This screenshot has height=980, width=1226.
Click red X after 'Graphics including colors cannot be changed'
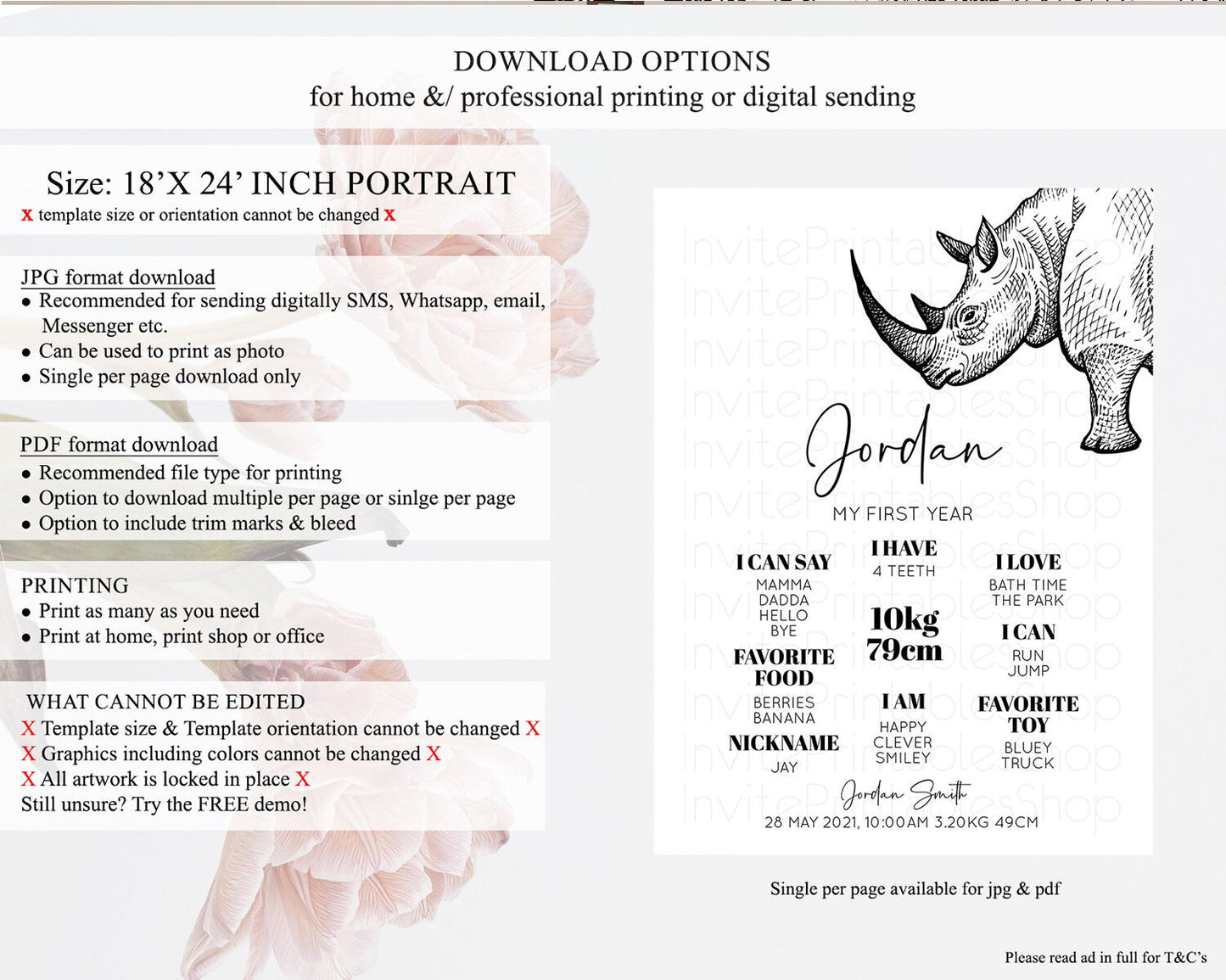pos(434,753)
